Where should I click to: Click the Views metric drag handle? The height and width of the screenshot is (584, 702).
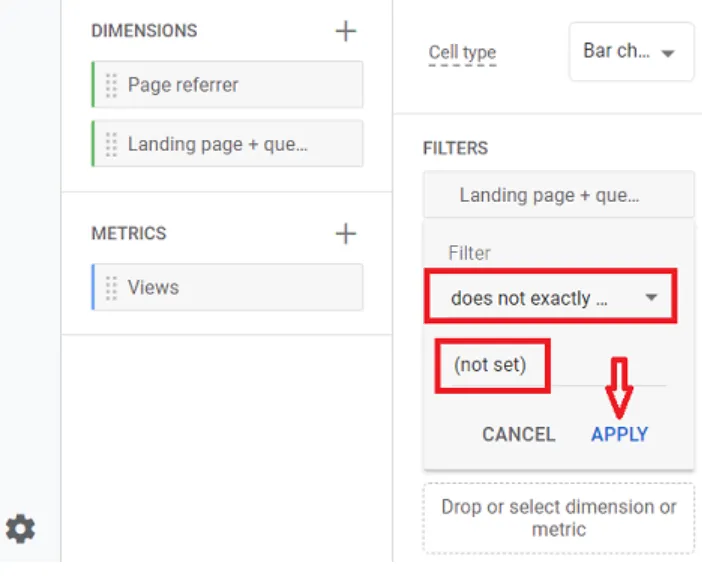[x=111, y=288]
